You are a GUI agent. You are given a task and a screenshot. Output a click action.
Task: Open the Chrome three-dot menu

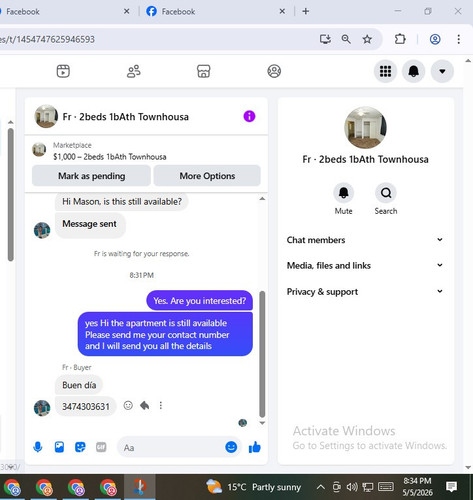point(459,39)
